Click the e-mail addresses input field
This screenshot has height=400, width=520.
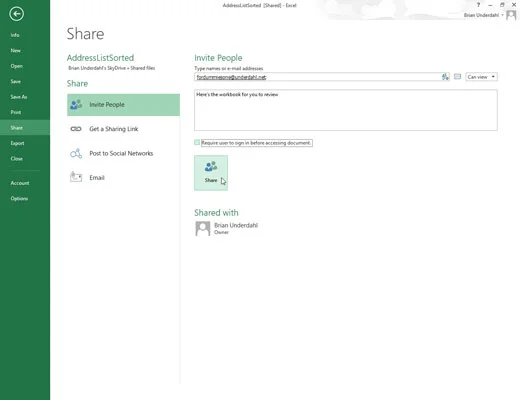tap(318, 77)
